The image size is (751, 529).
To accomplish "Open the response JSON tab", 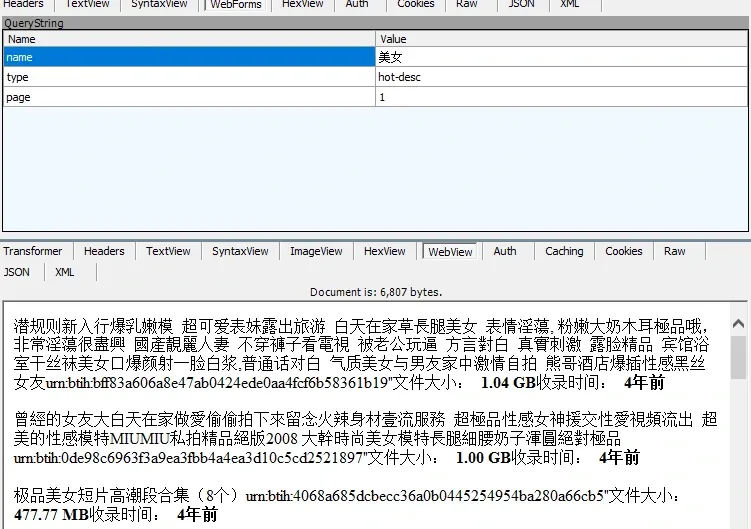I will point(17,272).
